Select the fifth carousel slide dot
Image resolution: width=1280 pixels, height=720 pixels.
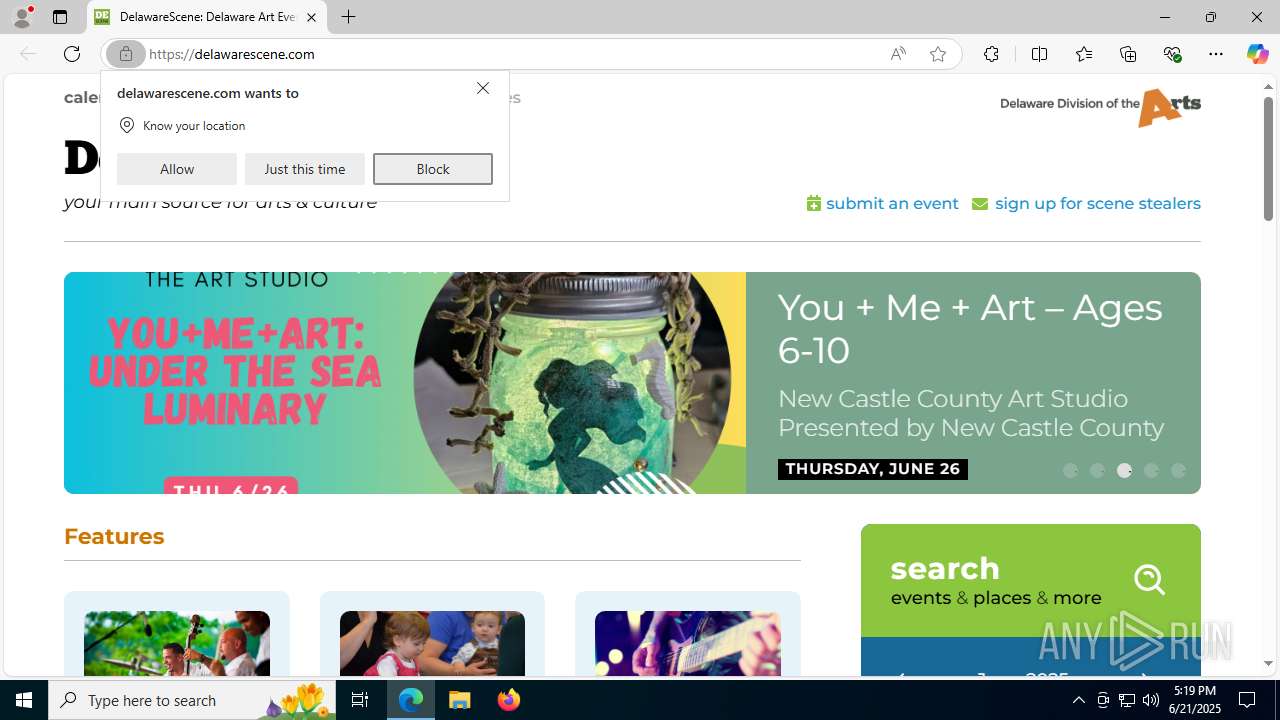(x=1178, y=470)
